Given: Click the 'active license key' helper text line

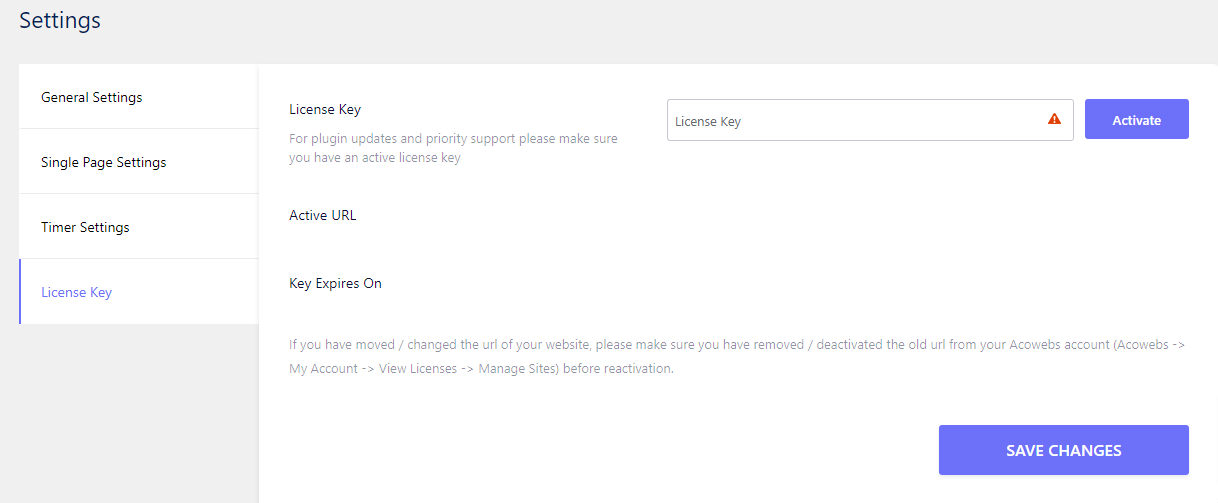Looking at the screenshot, I should [x=375, y=157].
